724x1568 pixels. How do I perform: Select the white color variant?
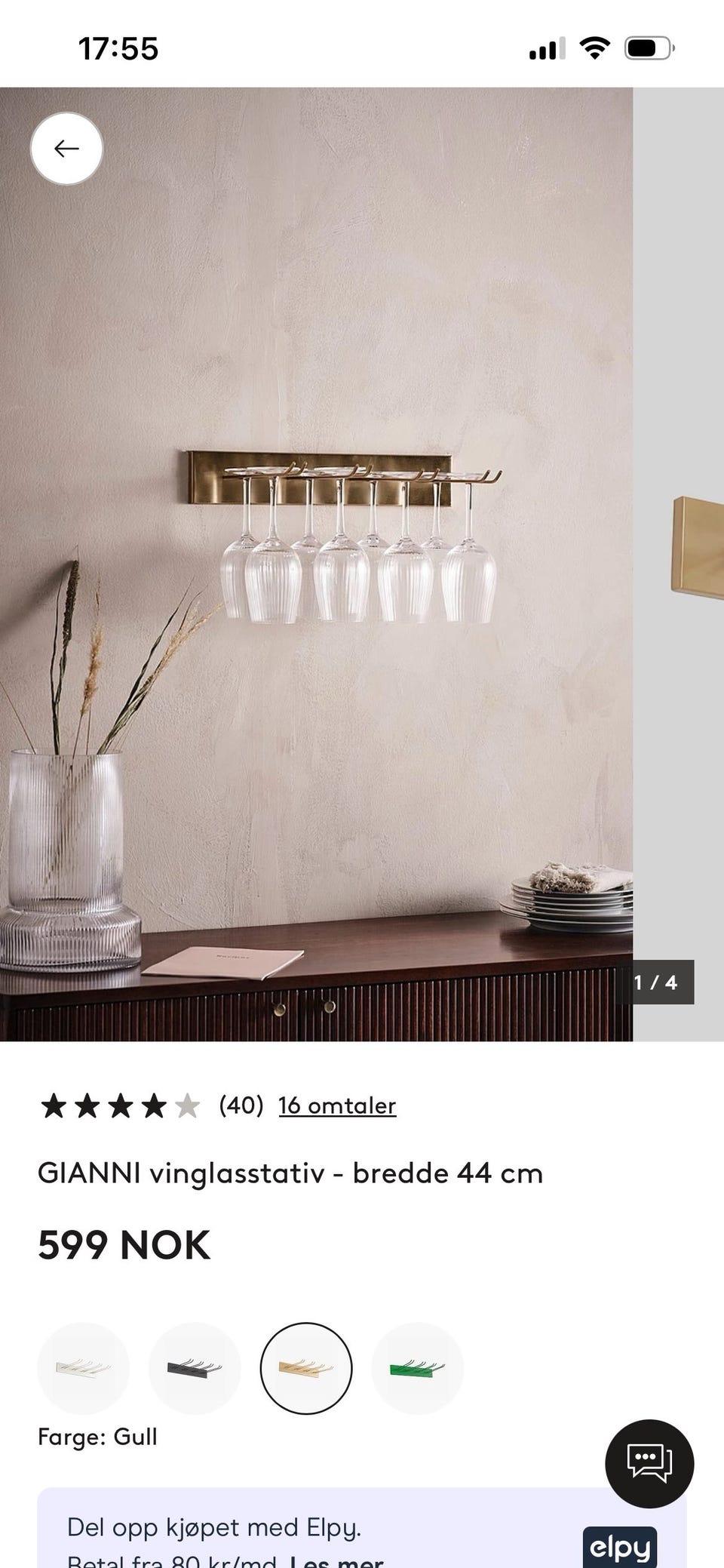[x=83, y=1368]
